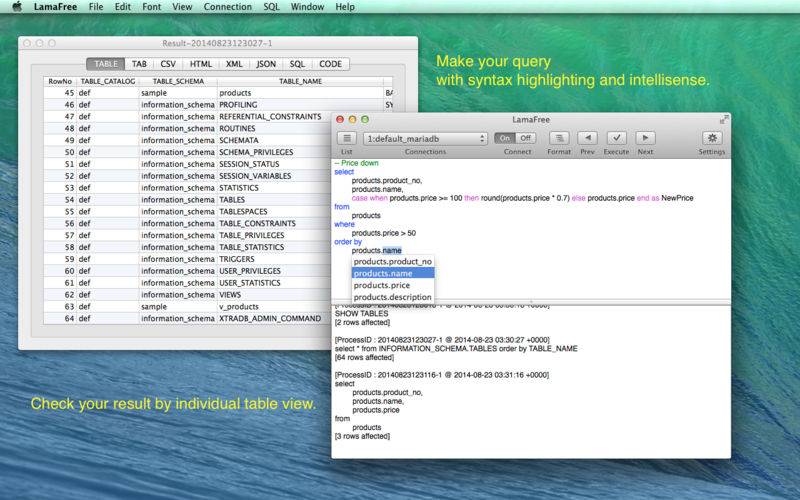Open the connection List button
Screen dimensions: 800x500
point(346,138)
